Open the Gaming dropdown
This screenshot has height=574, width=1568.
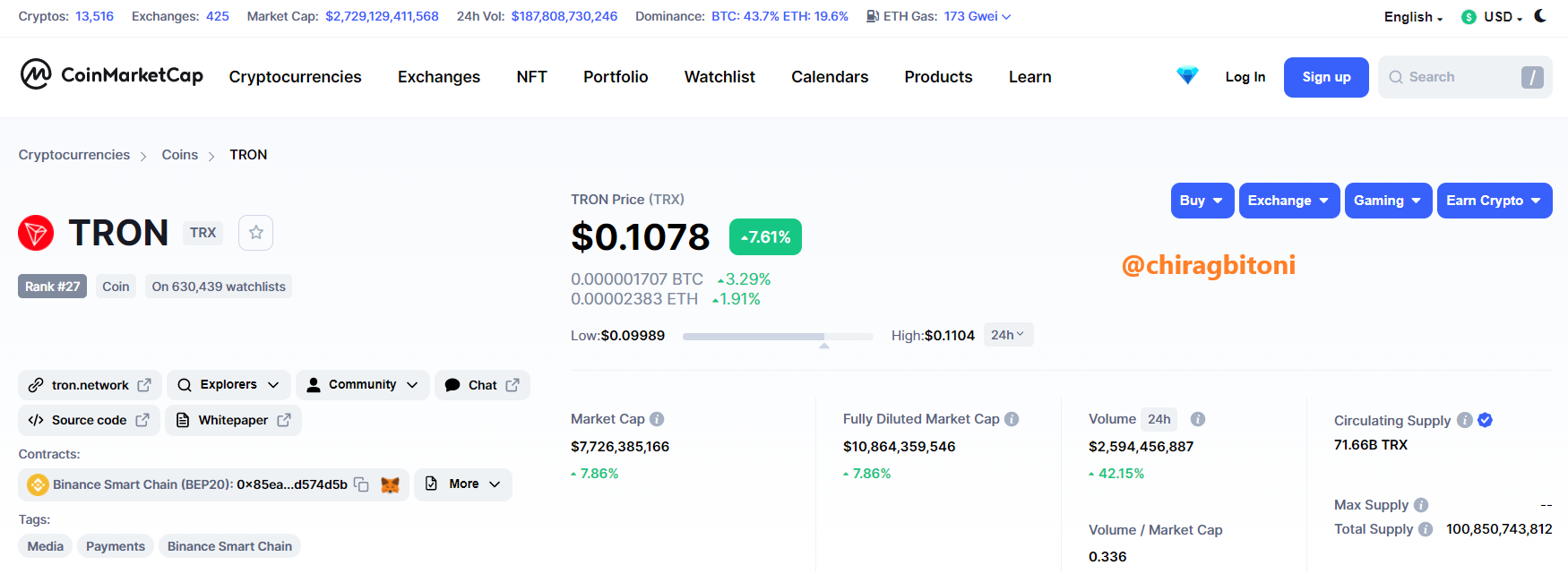tap(1388, 201)
